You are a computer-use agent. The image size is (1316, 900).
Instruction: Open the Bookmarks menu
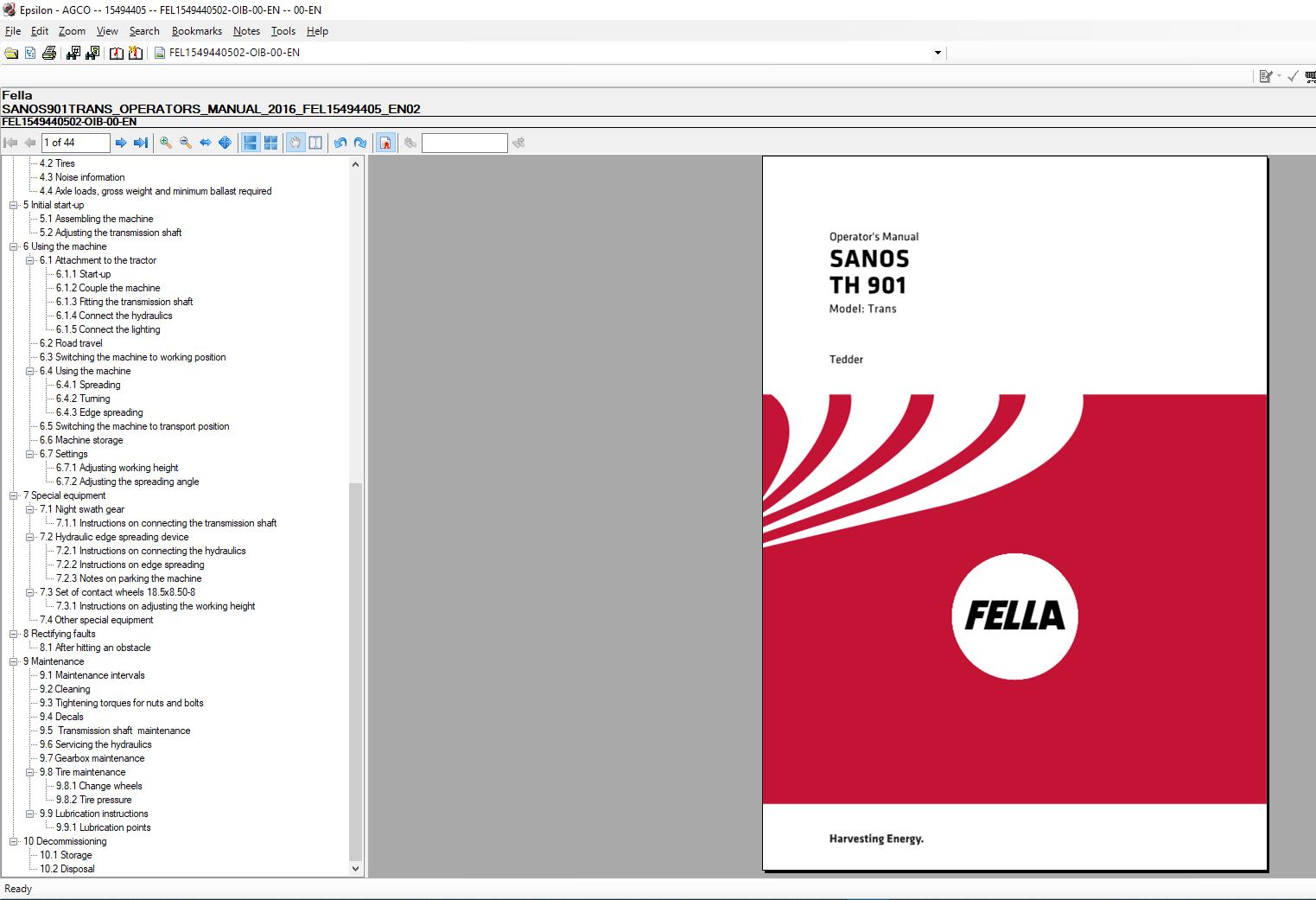tap(197, 30)
